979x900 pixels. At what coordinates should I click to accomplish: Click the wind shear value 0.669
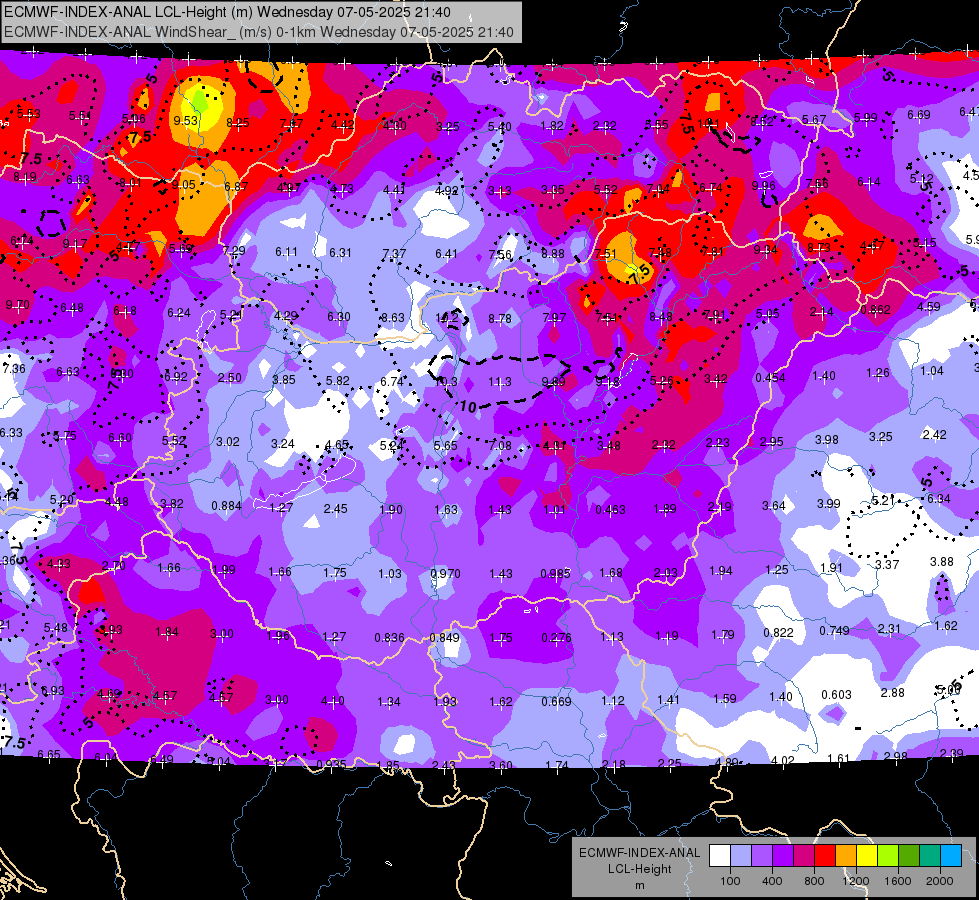556,701
